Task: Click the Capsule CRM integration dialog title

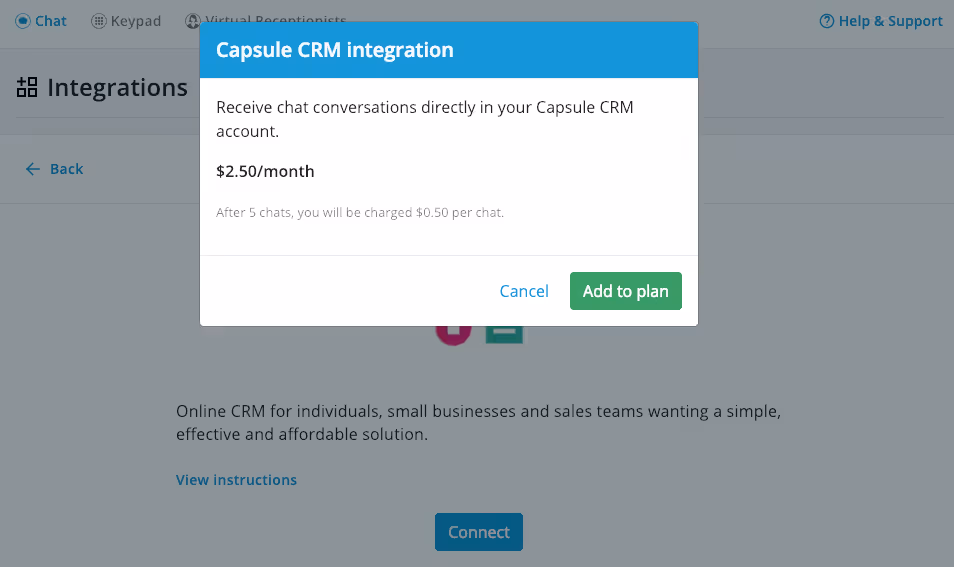Action: [x=335, y=50]
